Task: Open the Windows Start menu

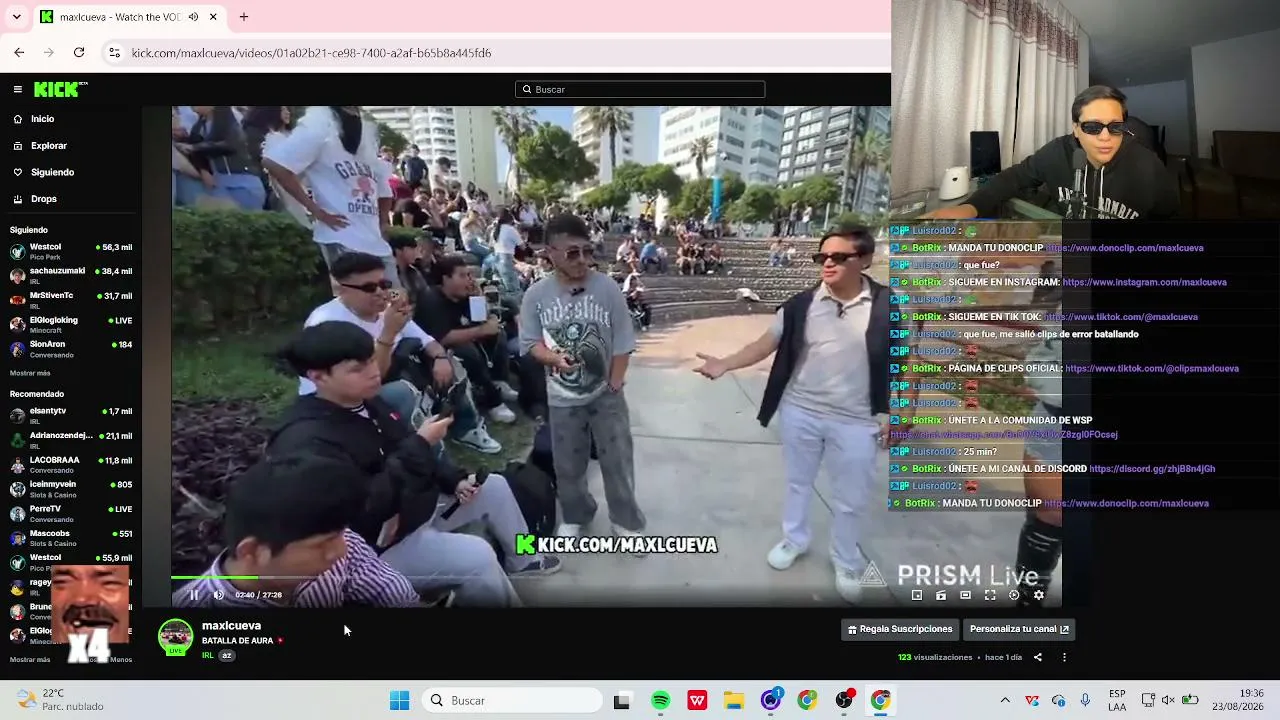Action: click(399, 700)
